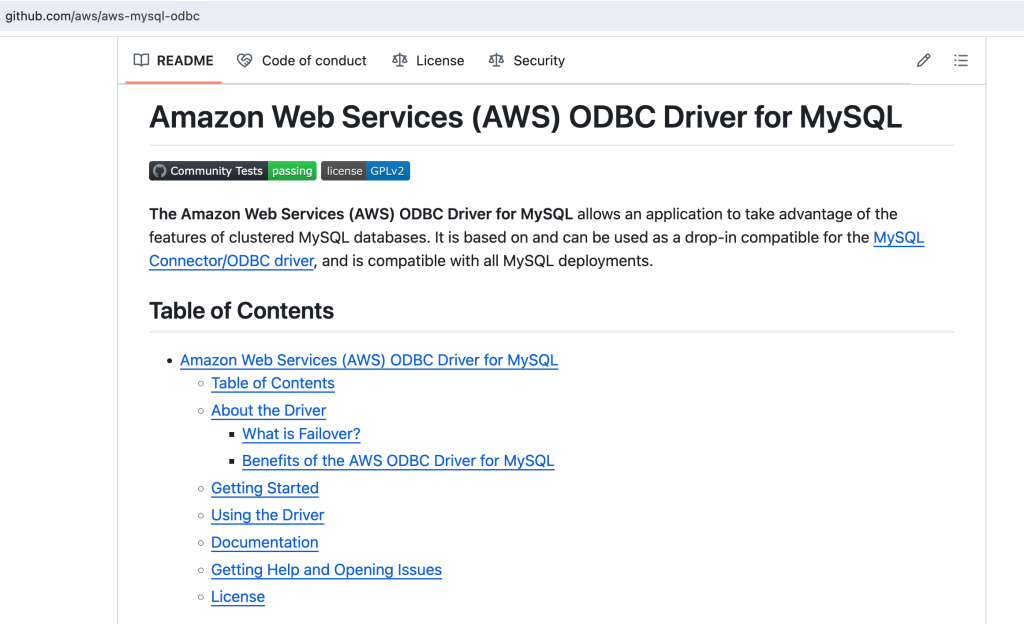
Task: Open the License tab
Action: (x=428, y=61)
